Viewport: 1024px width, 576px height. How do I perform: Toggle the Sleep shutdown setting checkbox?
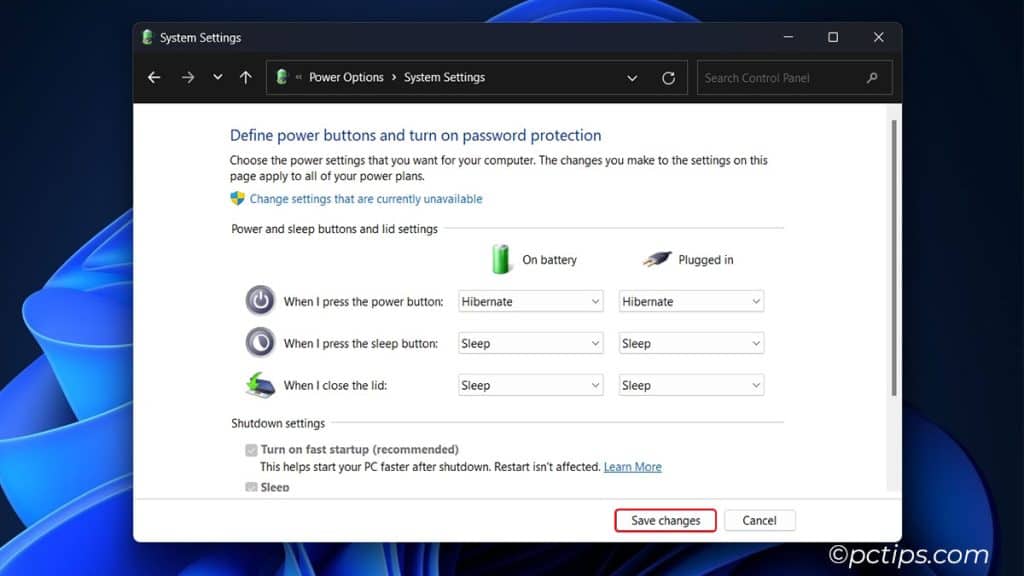251,487
